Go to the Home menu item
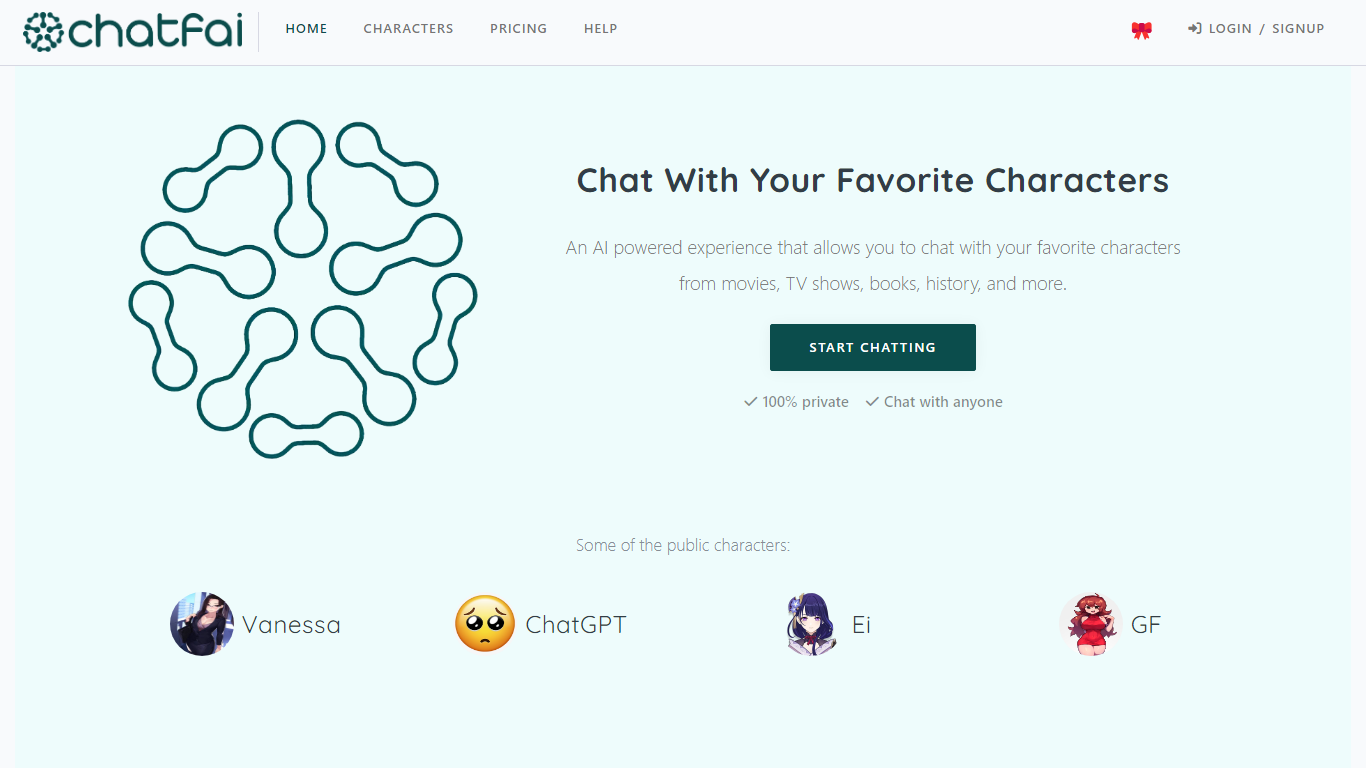 click(x=306, y=29)
